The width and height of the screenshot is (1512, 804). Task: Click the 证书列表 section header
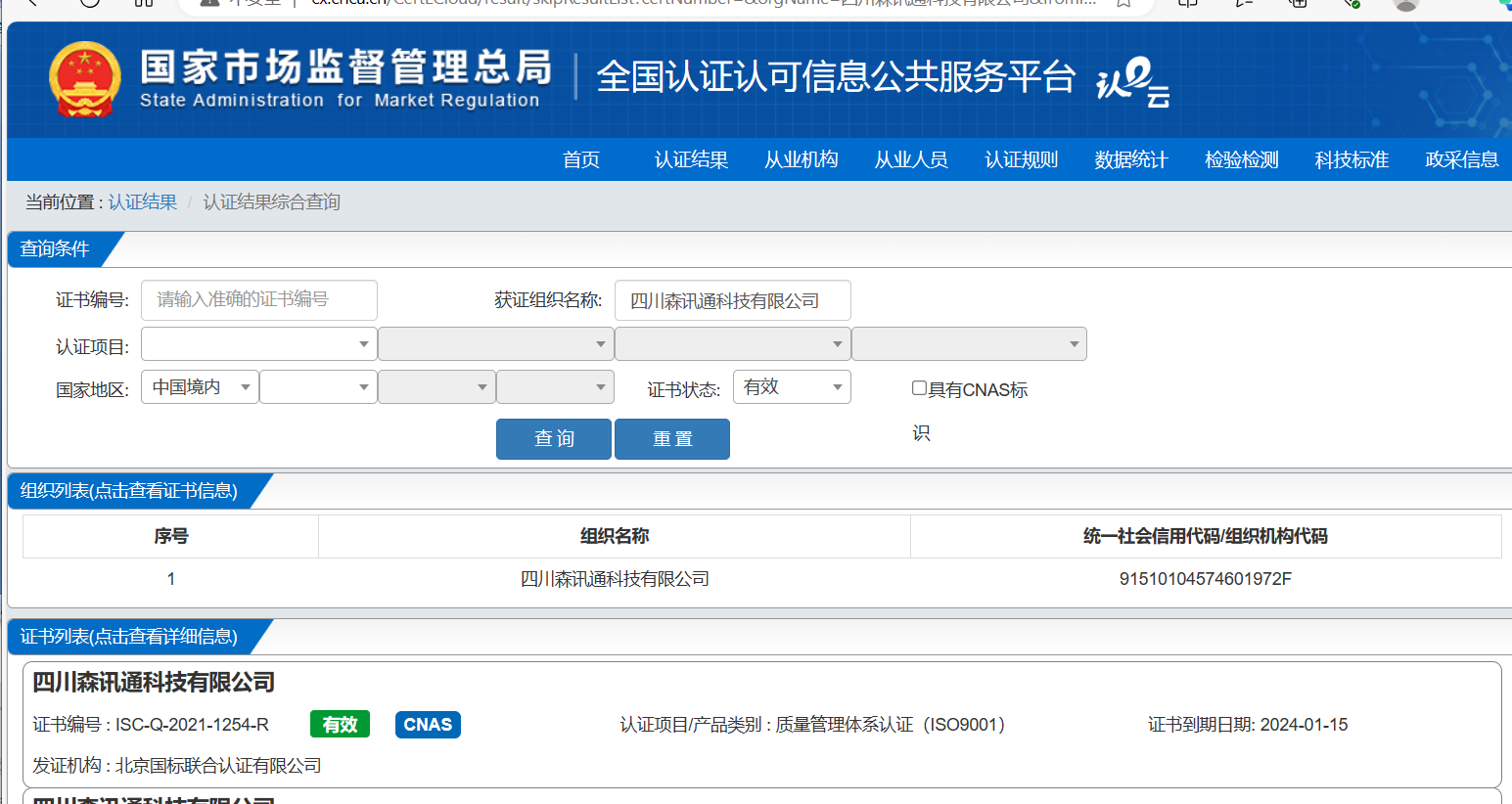[129, 637]
